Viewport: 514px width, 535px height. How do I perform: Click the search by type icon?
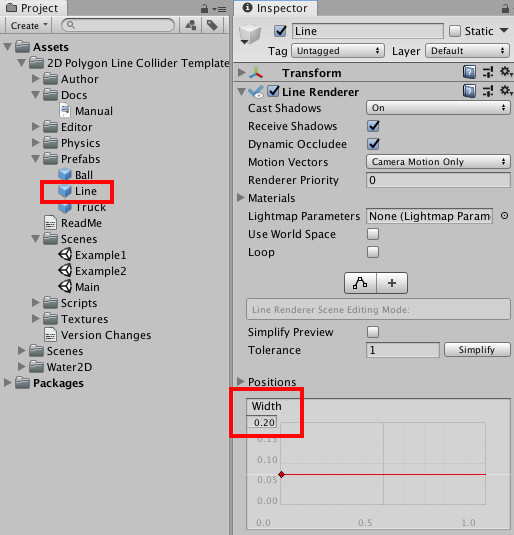click(191, 25)
